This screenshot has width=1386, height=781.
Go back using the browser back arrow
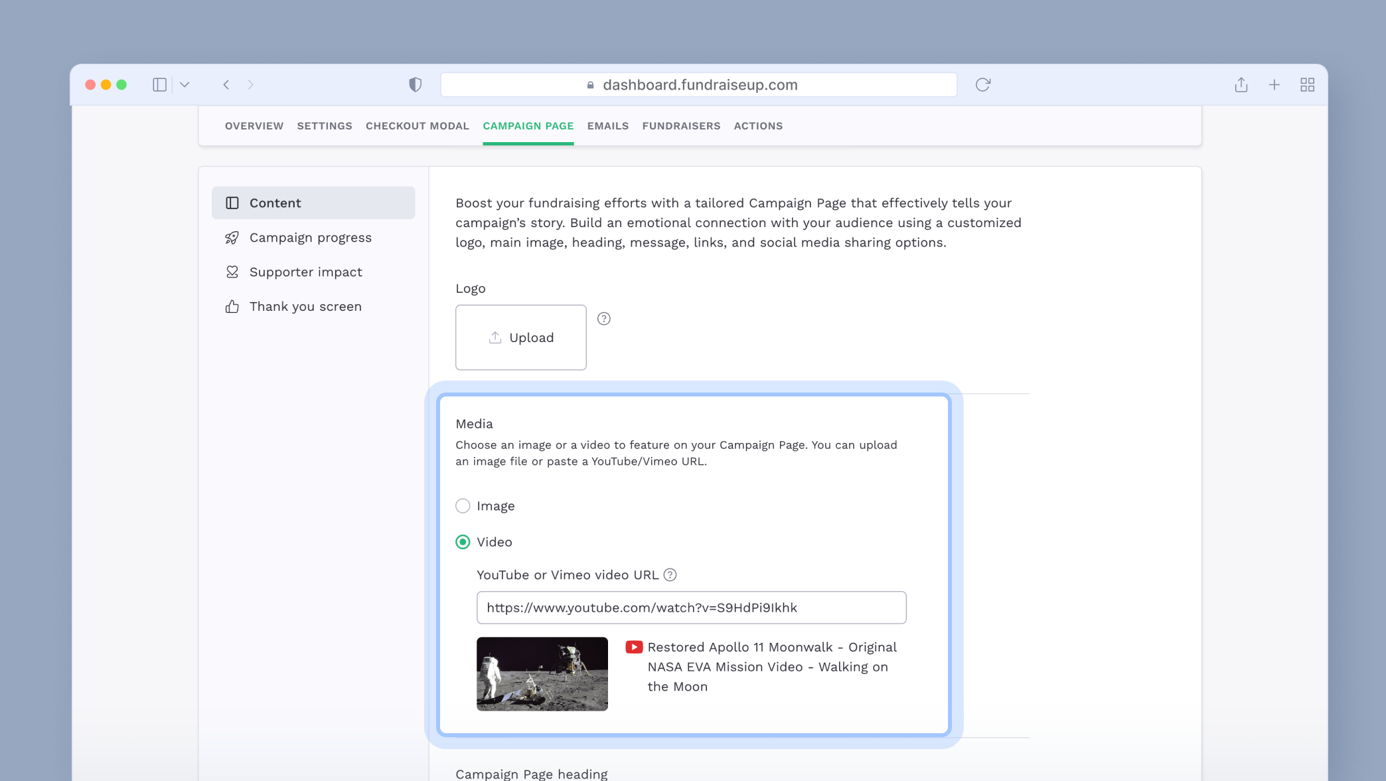226,85
